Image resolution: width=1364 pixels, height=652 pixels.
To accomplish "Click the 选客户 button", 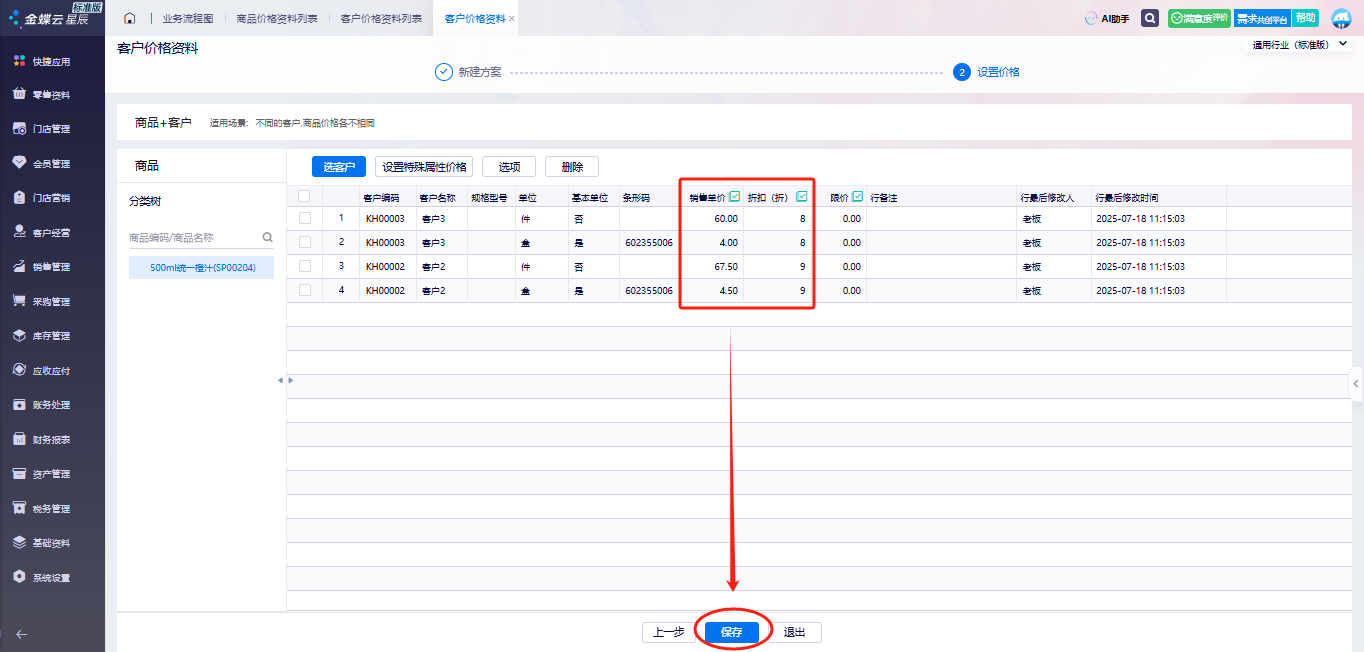I will coord(339,167).
